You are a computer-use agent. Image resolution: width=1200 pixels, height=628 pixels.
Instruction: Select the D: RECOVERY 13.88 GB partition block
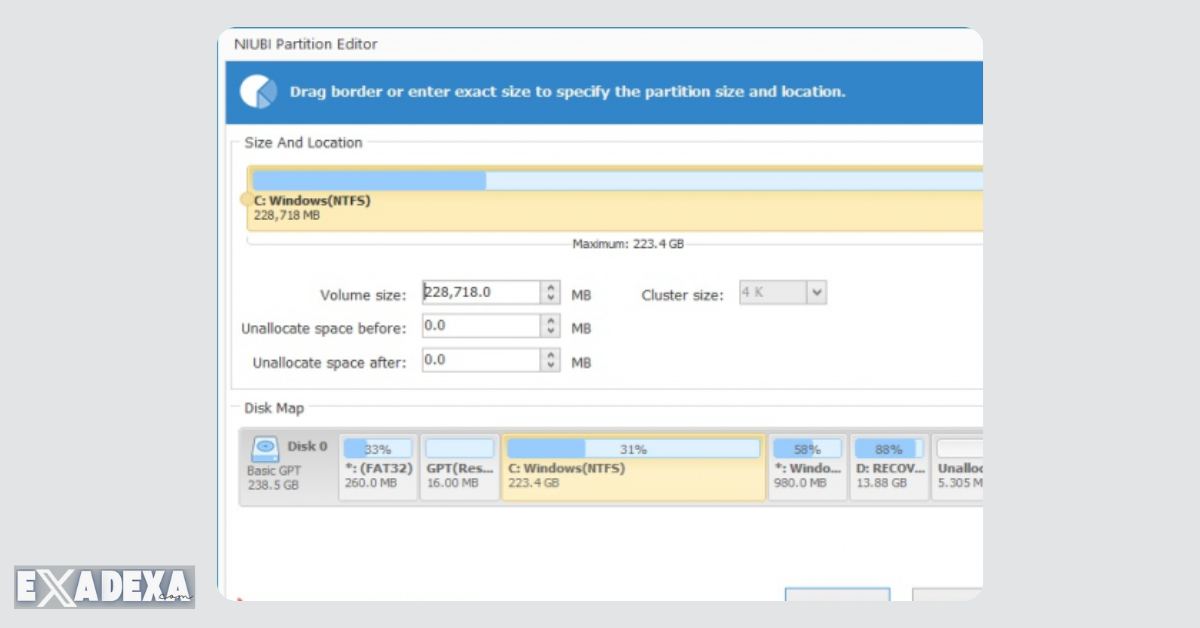(888, 465)
